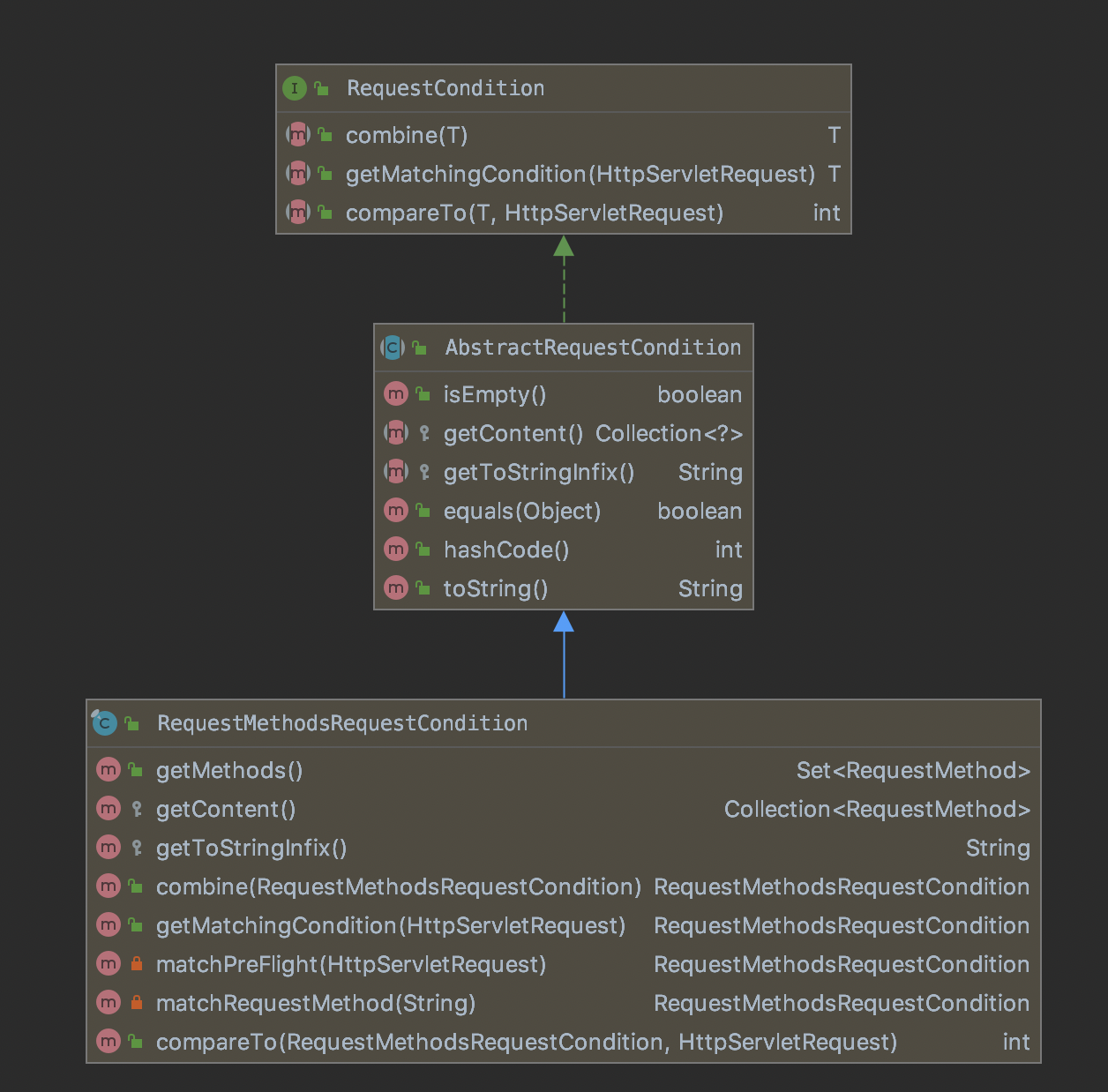Select the toString() method row
This screenshot has height=1092, width=1108.
[495, 588]
